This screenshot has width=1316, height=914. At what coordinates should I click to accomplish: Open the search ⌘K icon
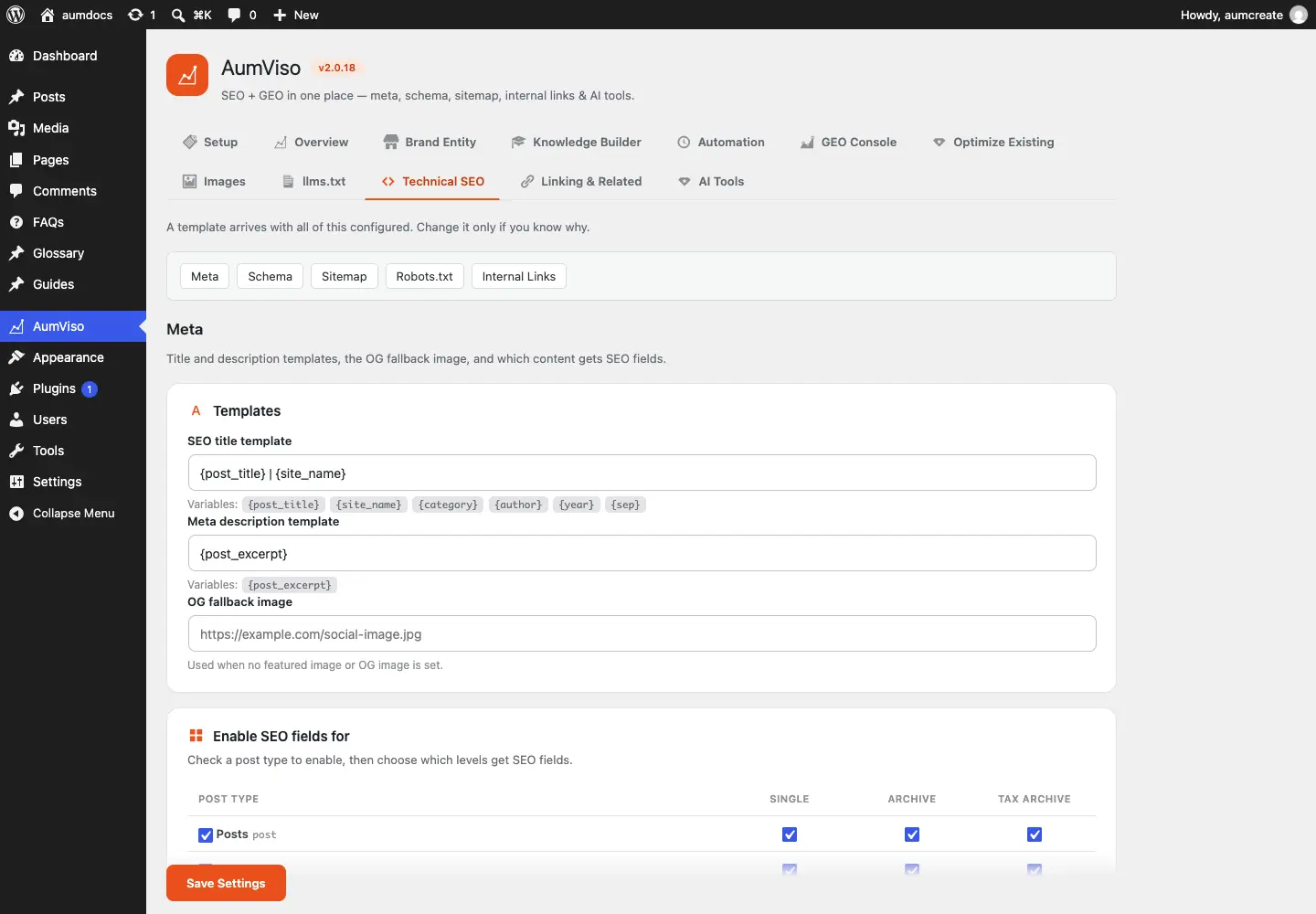coord(178,15)
